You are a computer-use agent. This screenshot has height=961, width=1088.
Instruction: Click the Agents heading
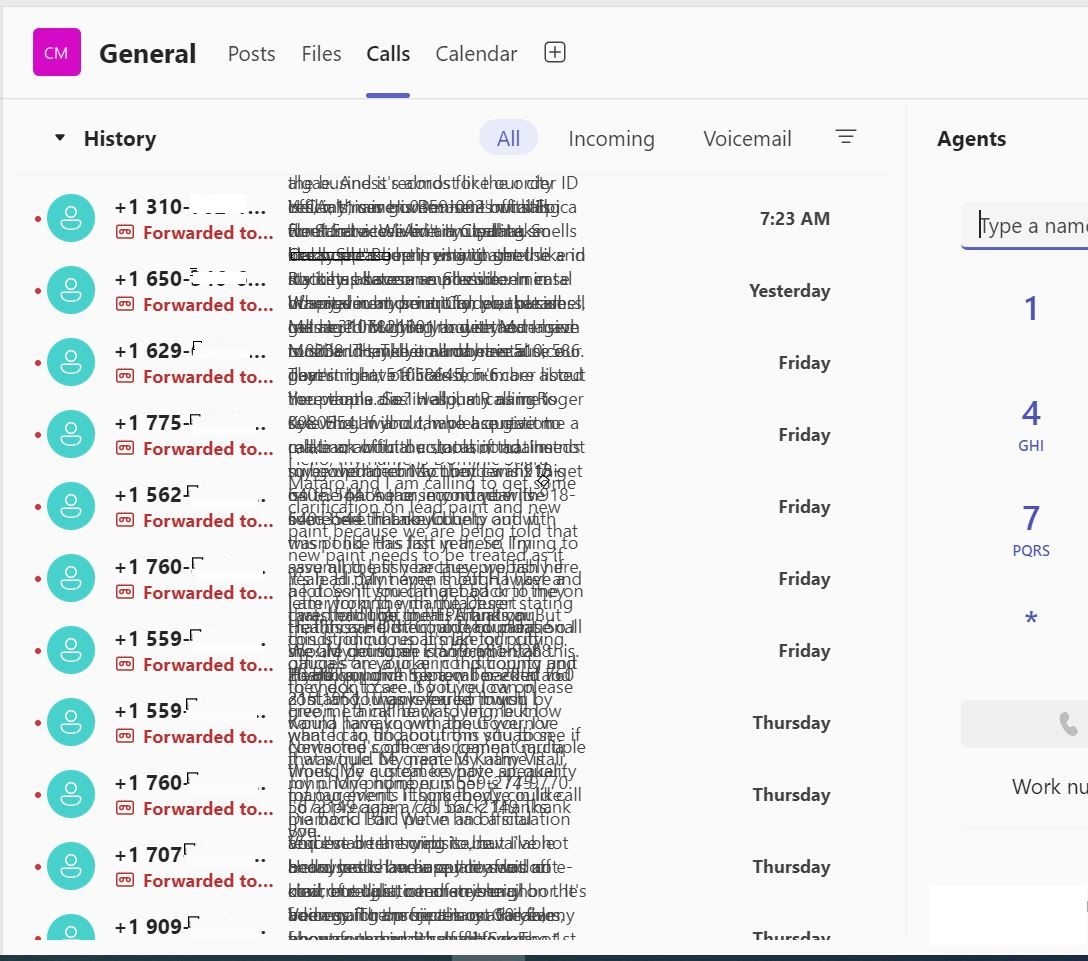coord(971,139)
